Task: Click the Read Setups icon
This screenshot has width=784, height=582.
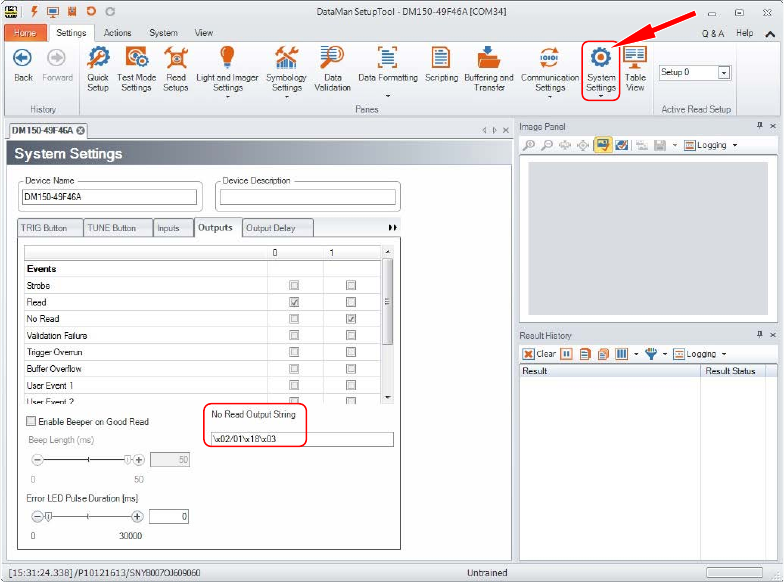Action: click(176, 68)
